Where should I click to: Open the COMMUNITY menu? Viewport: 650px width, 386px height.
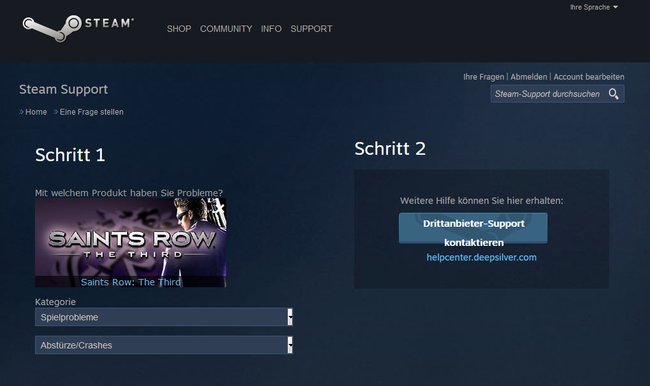(x=226, y=29)
